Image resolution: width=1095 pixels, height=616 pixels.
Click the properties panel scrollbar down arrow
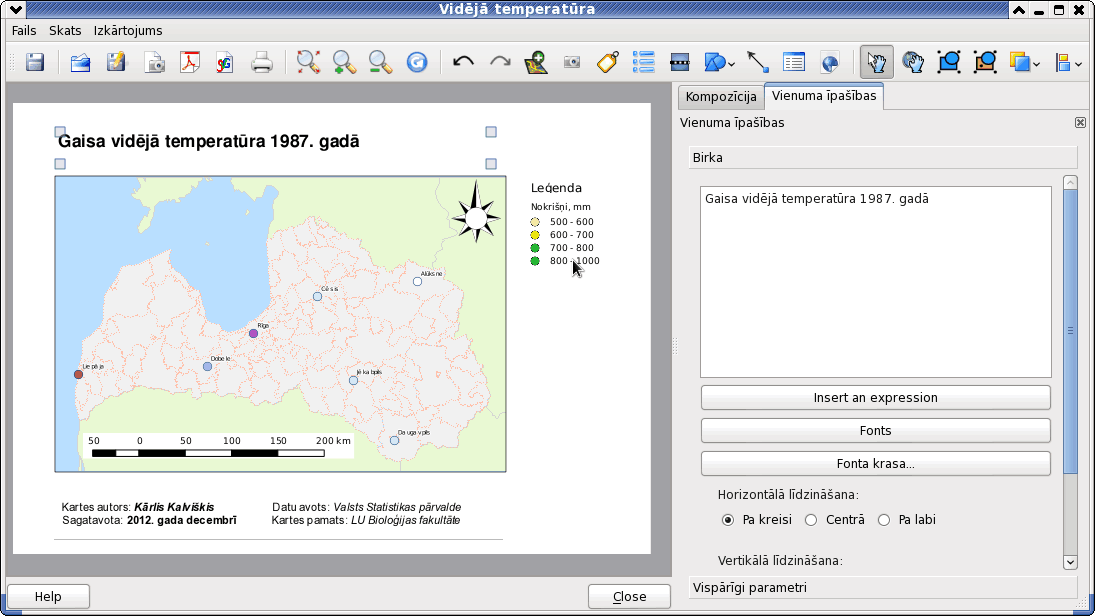pyautogui.click(x=1070, y=562)
